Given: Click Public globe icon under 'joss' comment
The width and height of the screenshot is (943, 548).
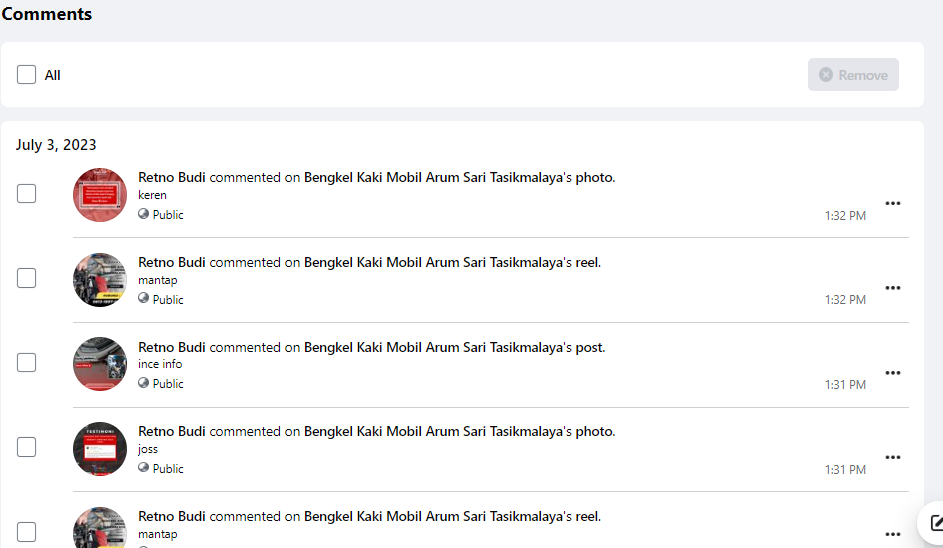Looking at the screenshot, I should [143, 468].
